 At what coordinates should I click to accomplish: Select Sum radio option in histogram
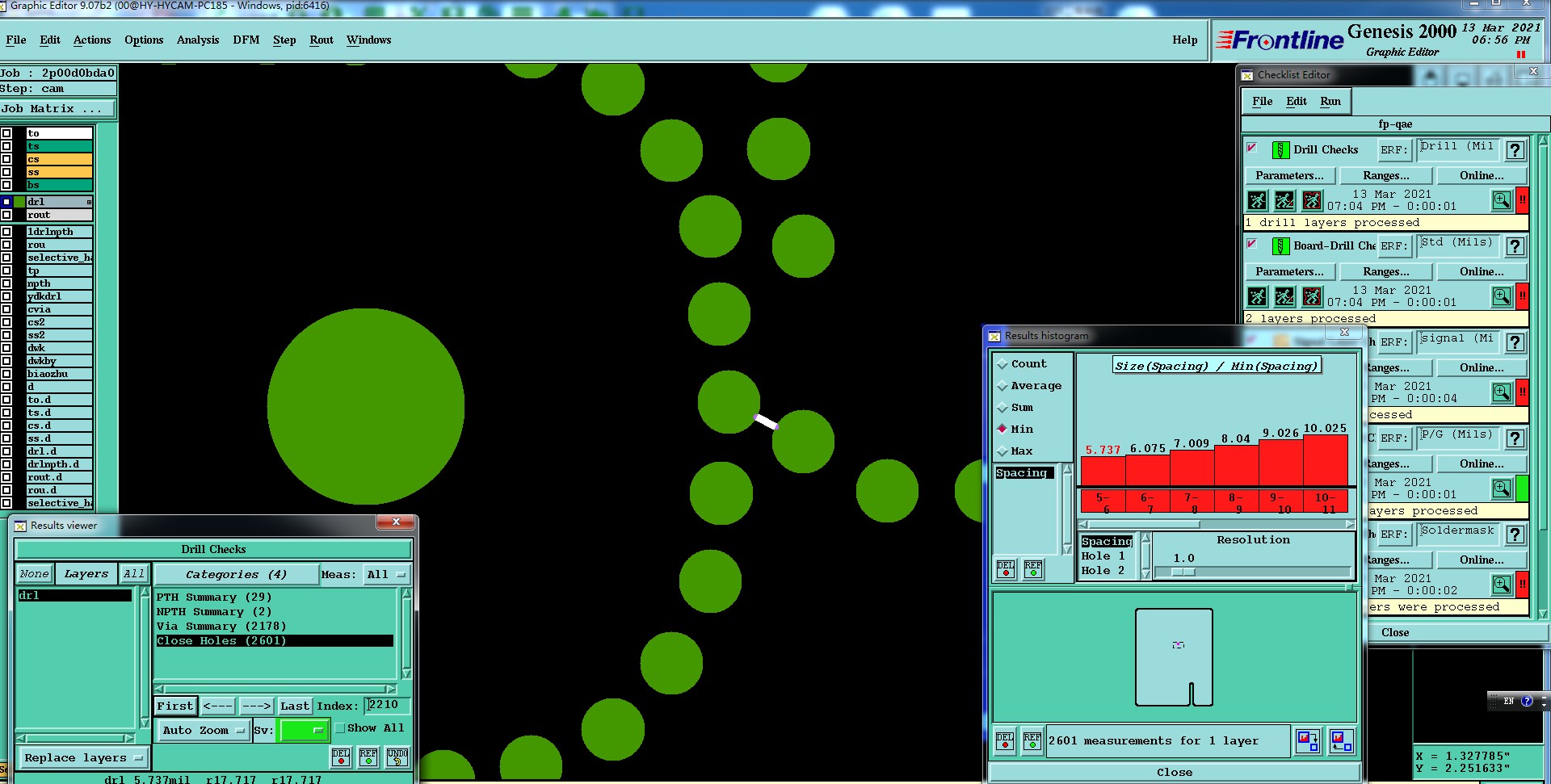tap(1002, 408)
